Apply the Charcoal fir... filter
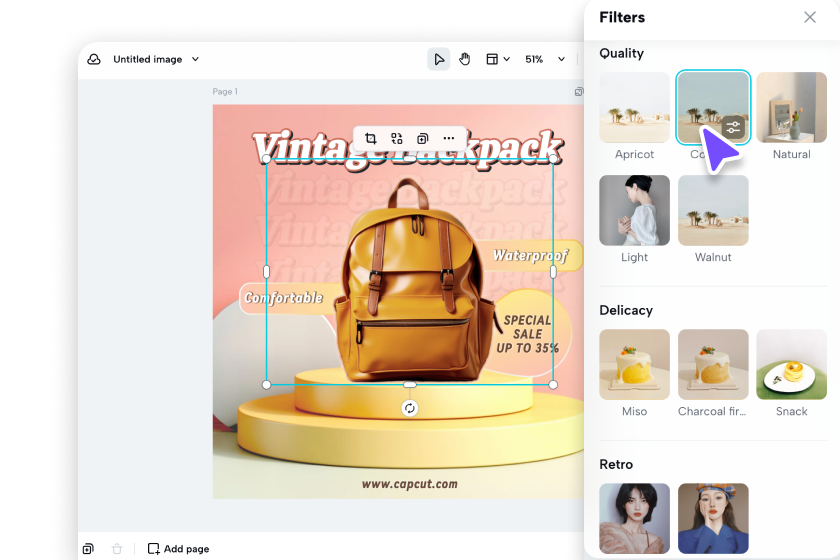 pyautogui.click(x=713, y=364)
